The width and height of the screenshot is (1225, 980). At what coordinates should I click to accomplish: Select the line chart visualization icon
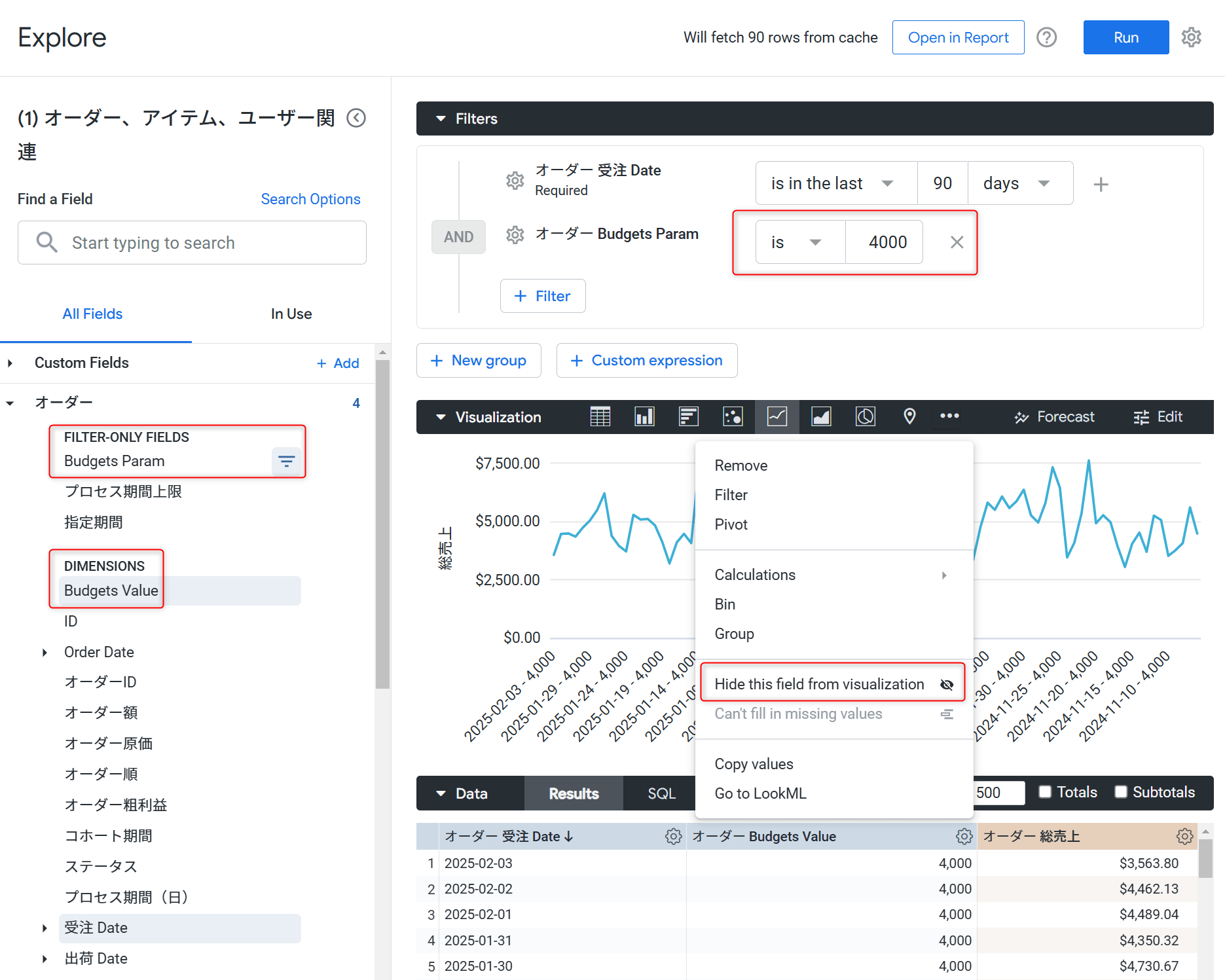(777, 416)
